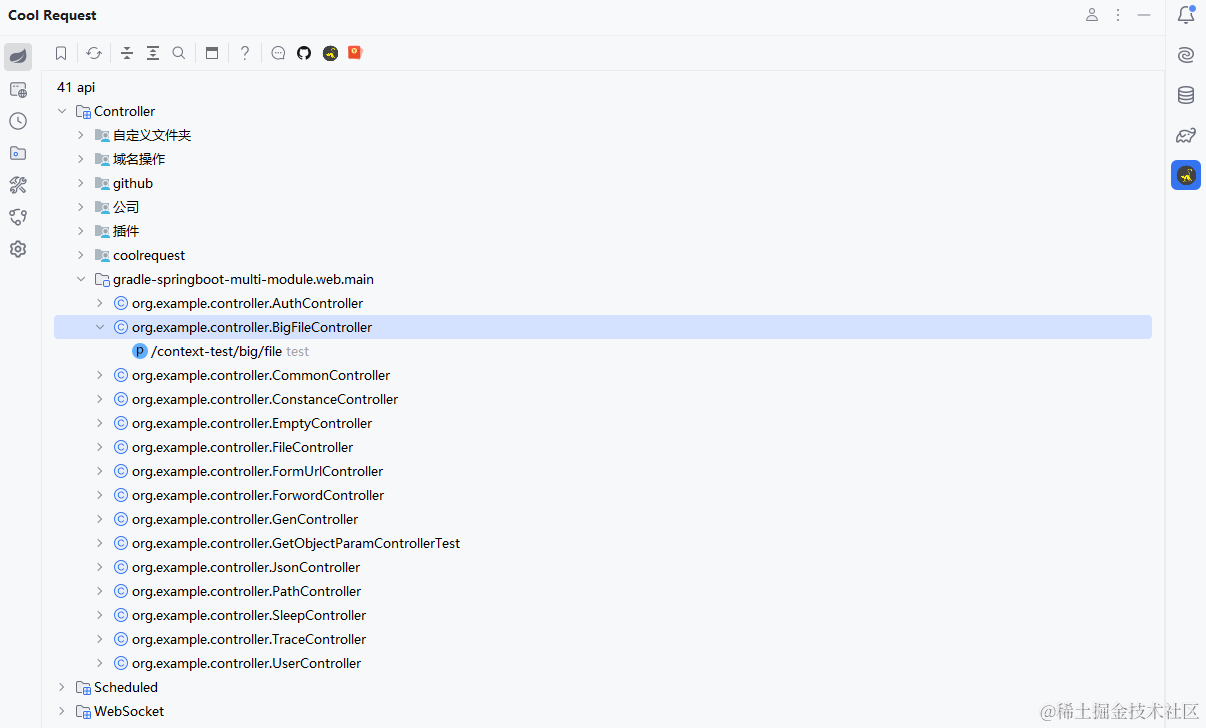
Task: Open the tools wrench icon in sidebar
Action: (x=18, y=185)
